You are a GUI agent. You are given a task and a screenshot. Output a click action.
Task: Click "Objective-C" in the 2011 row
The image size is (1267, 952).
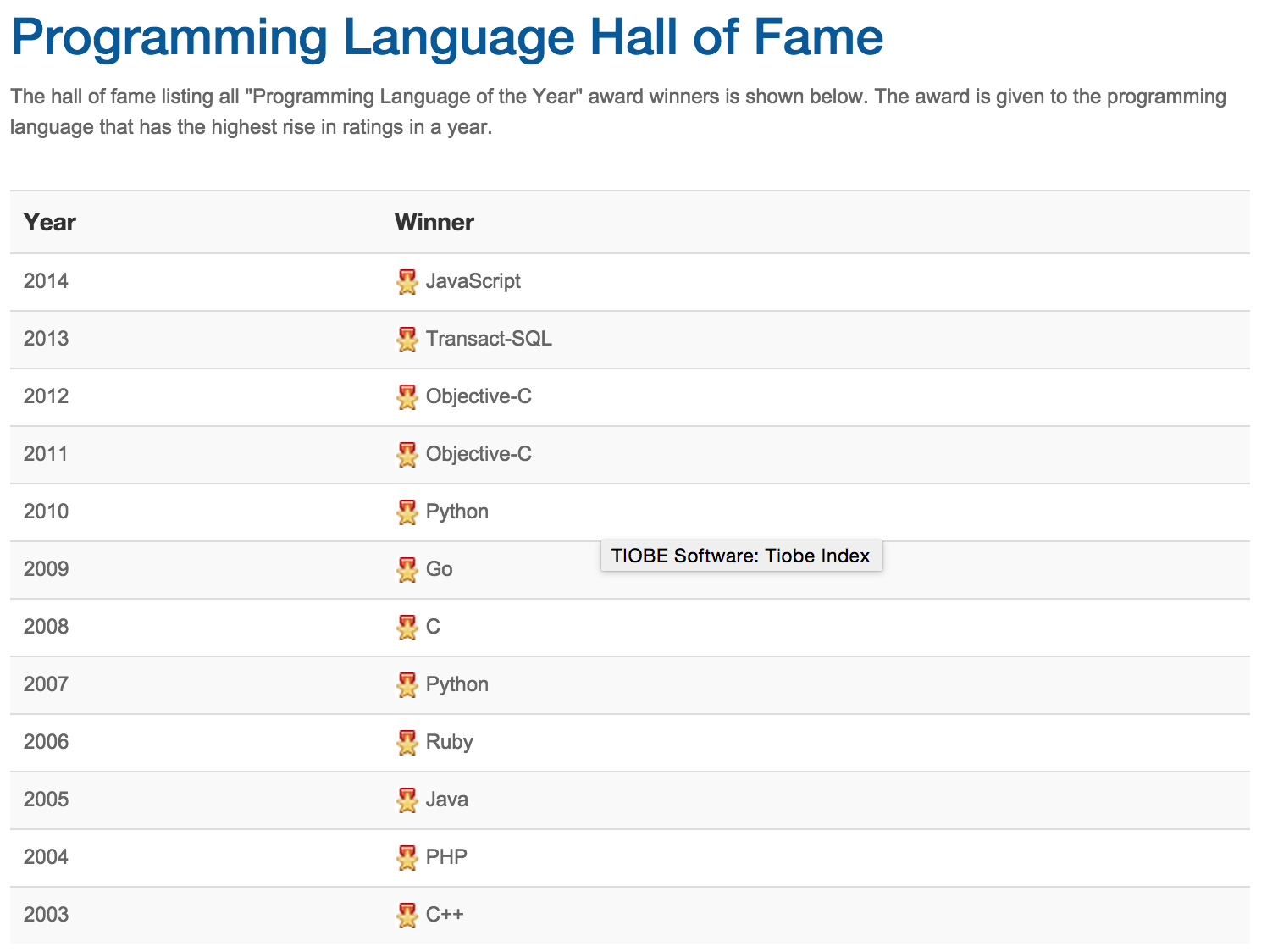click(x=479, y=454)
